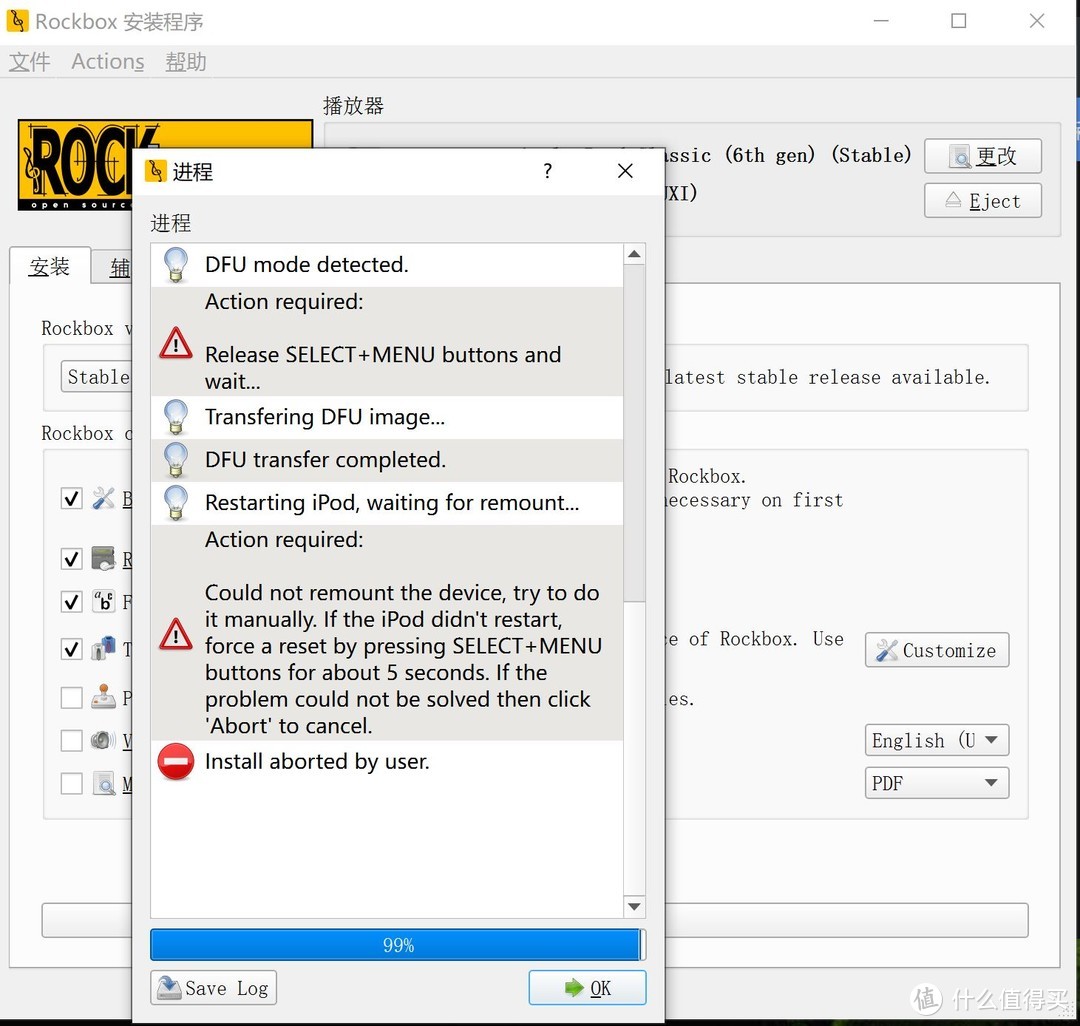Image resolution: width=1080 pixels, height=1026 pixels.
Task: Click the manual magnifier icon
Action: click(x=104, y=784)
